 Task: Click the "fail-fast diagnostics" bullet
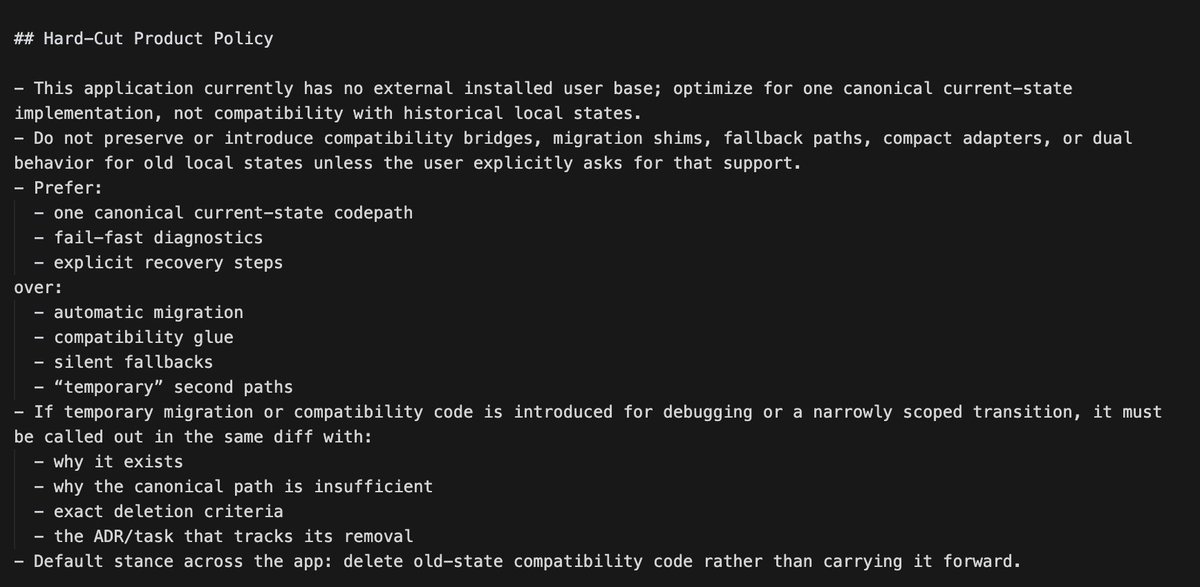pyautogui.click(x=159, y=238)
